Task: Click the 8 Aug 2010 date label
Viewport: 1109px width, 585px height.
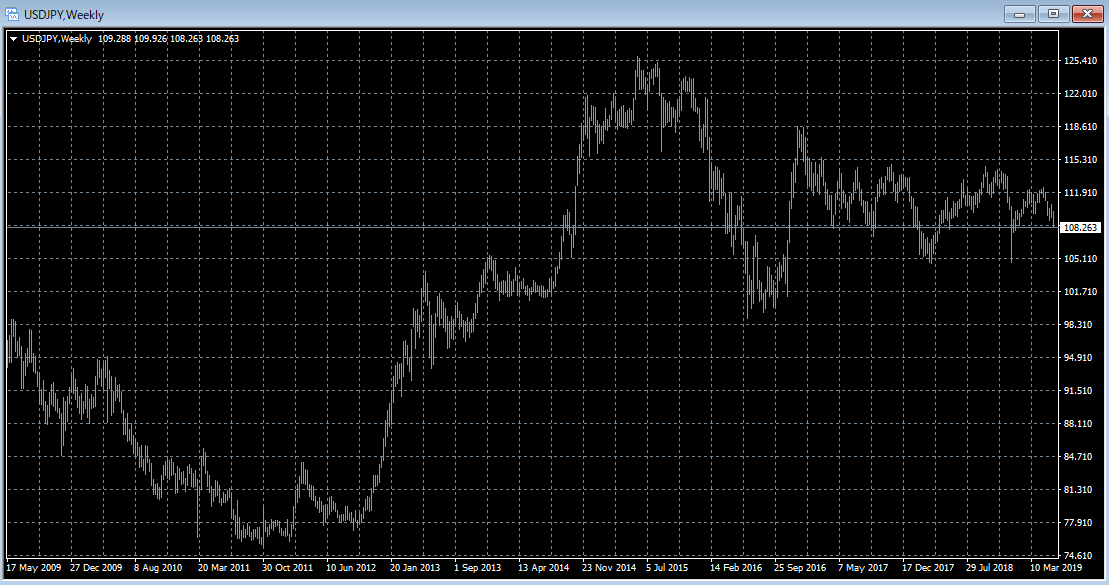Action: click(158, 567)
